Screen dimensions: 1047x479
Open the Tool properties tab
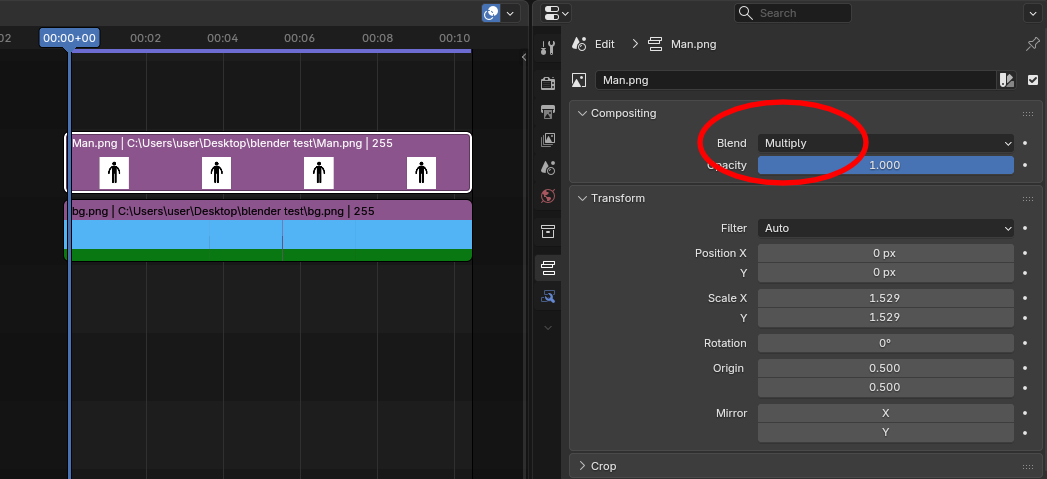tap(548, 47)
